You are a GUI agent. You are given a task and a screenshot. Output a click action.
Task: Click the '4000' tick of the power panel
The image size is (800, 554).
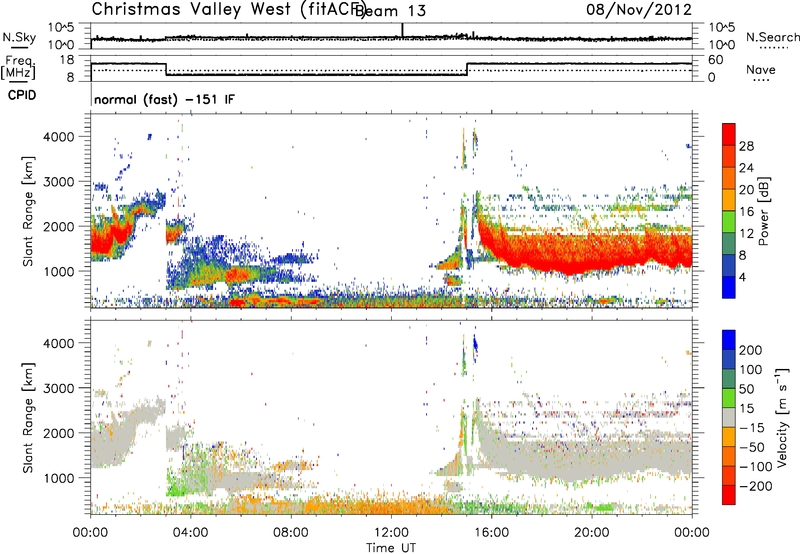pyautogui.click(x=59, y=137)
